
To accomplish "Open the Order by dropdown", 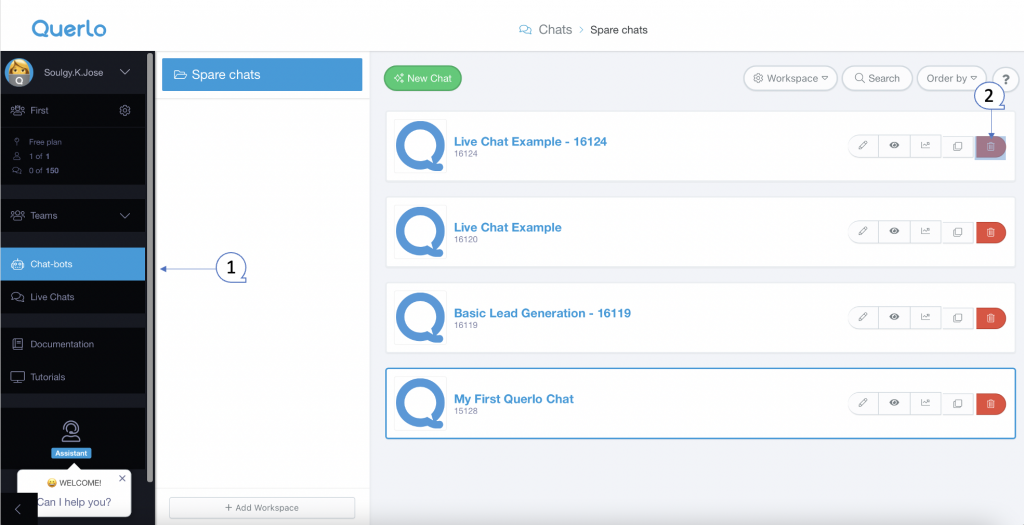I will pyautogui.click(x=952, y=78).
